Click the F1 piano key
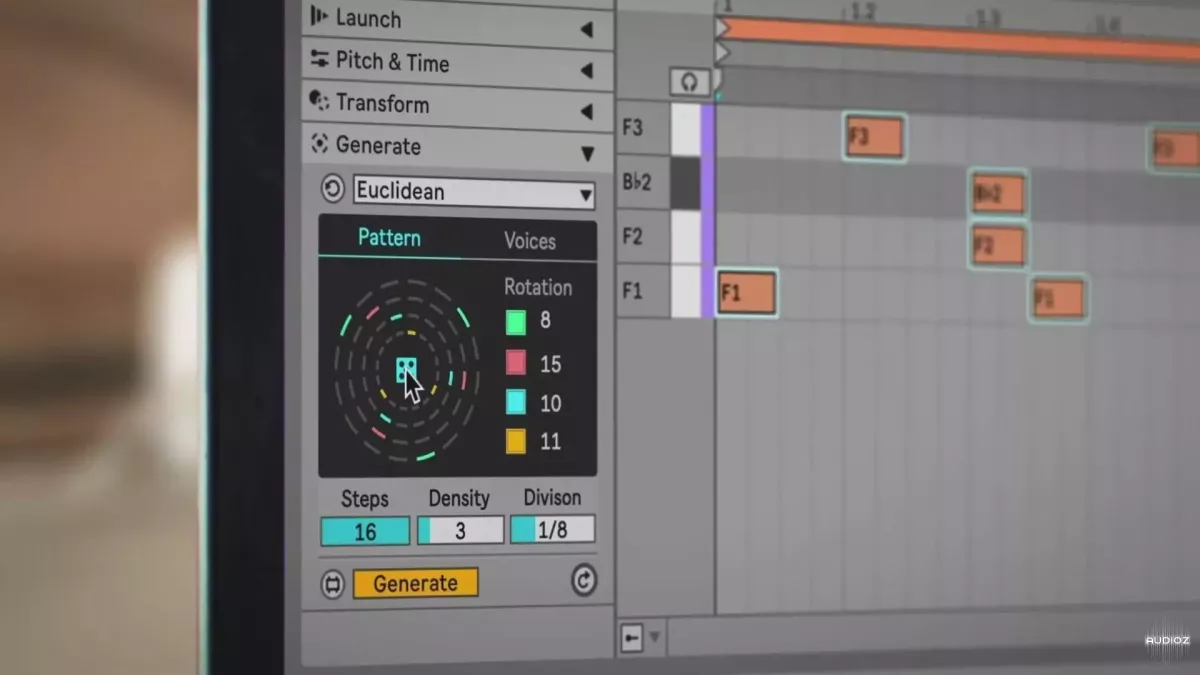 coord(685,292)
